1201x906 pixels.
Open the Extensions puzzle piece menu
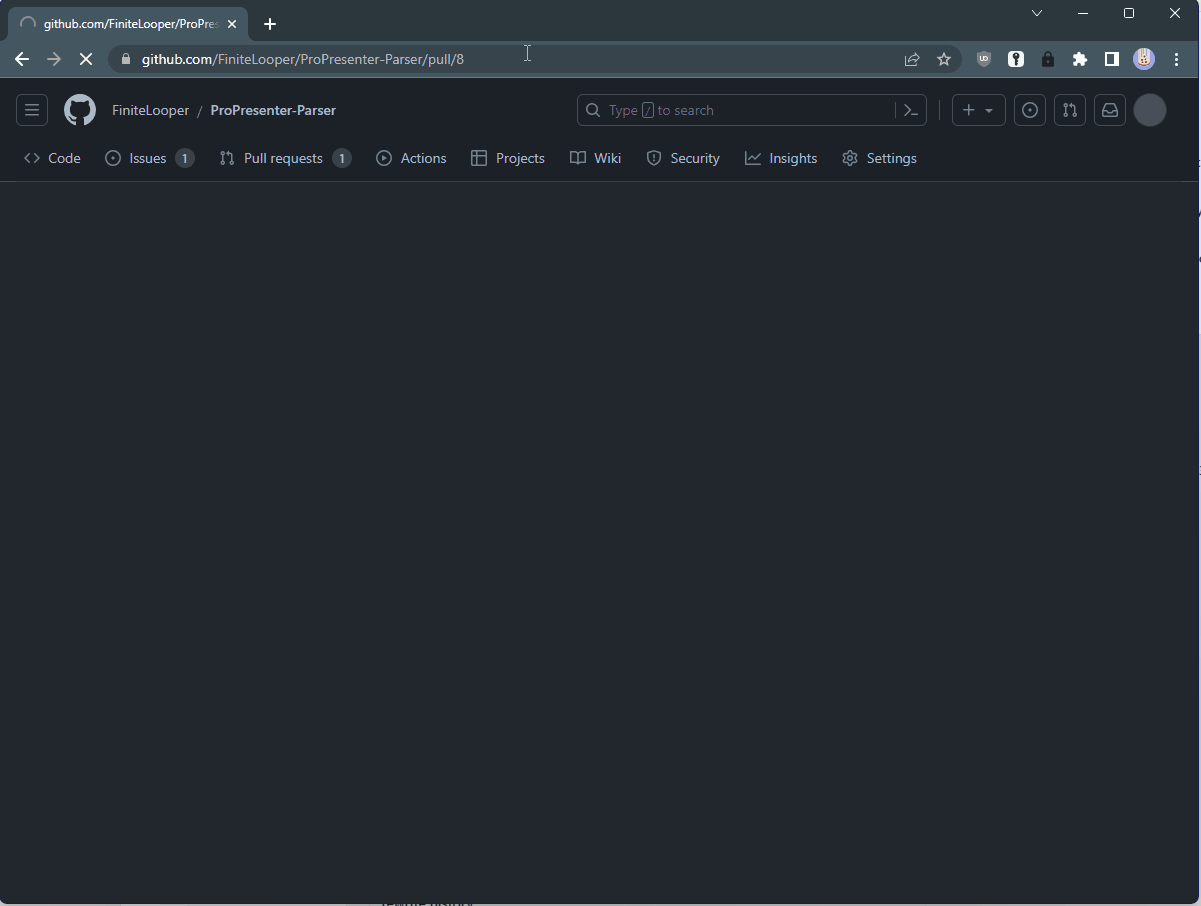coord(1080,59)
